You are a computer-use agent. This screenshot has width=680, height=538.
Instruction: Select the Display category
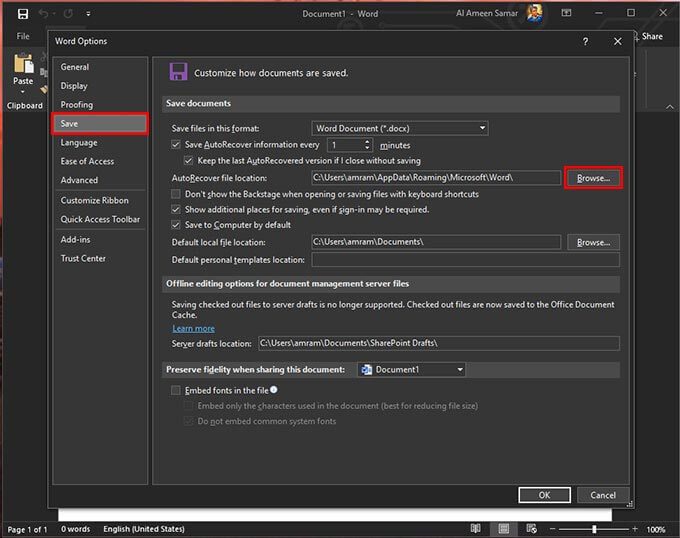100,86
